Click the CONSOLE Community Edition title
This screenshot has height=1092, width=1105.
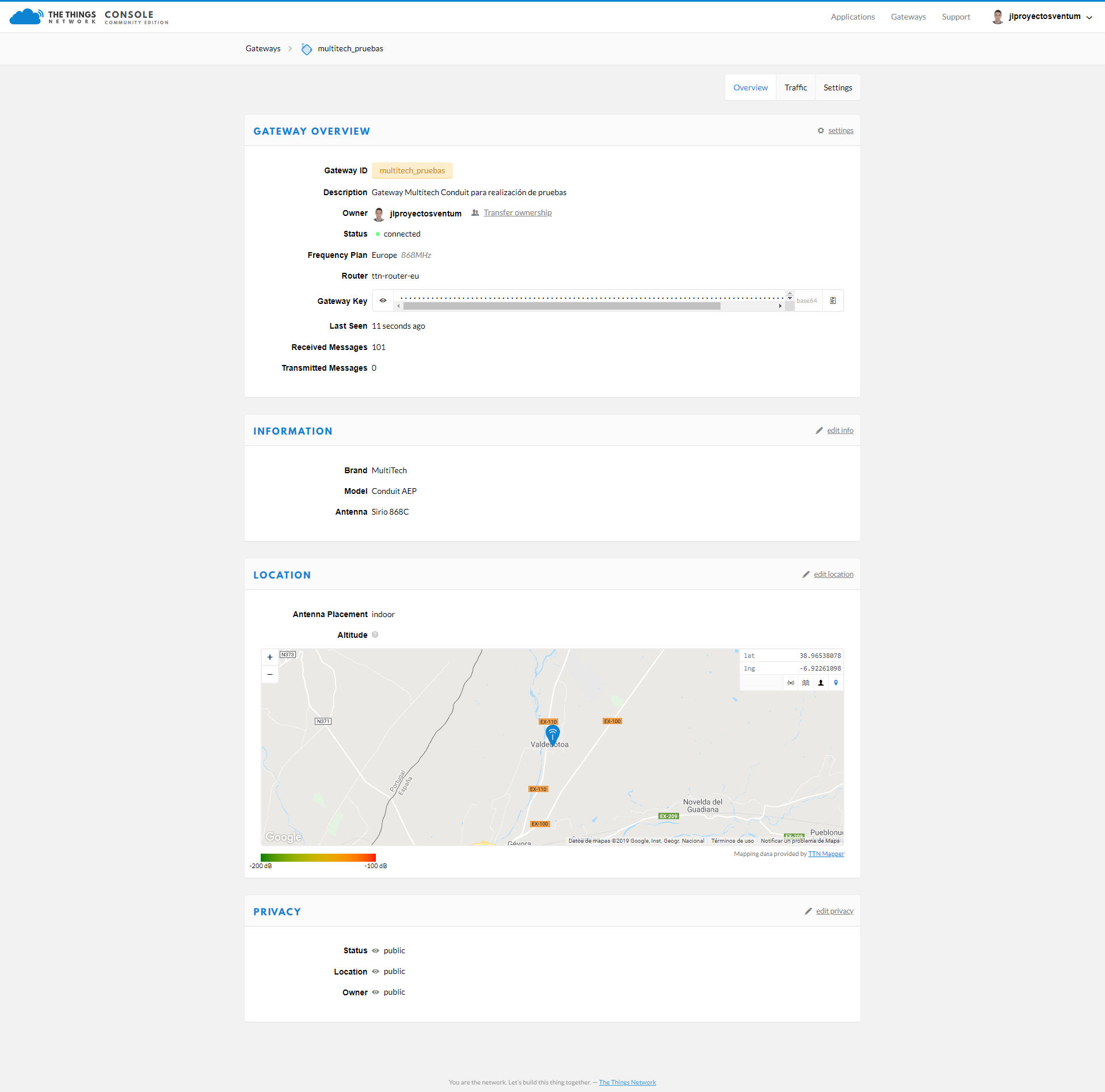coord(136,17)
